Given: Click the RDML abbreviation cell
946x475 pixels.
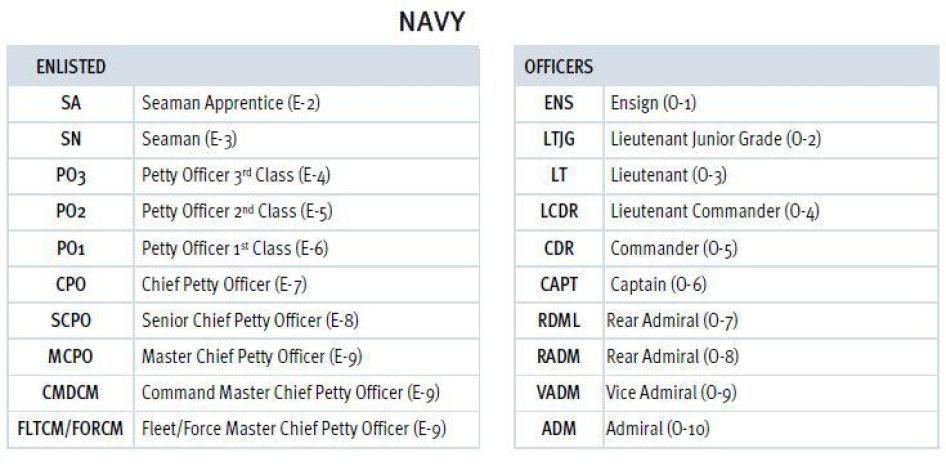Looking at the screenshot, I should click(558, 321).
